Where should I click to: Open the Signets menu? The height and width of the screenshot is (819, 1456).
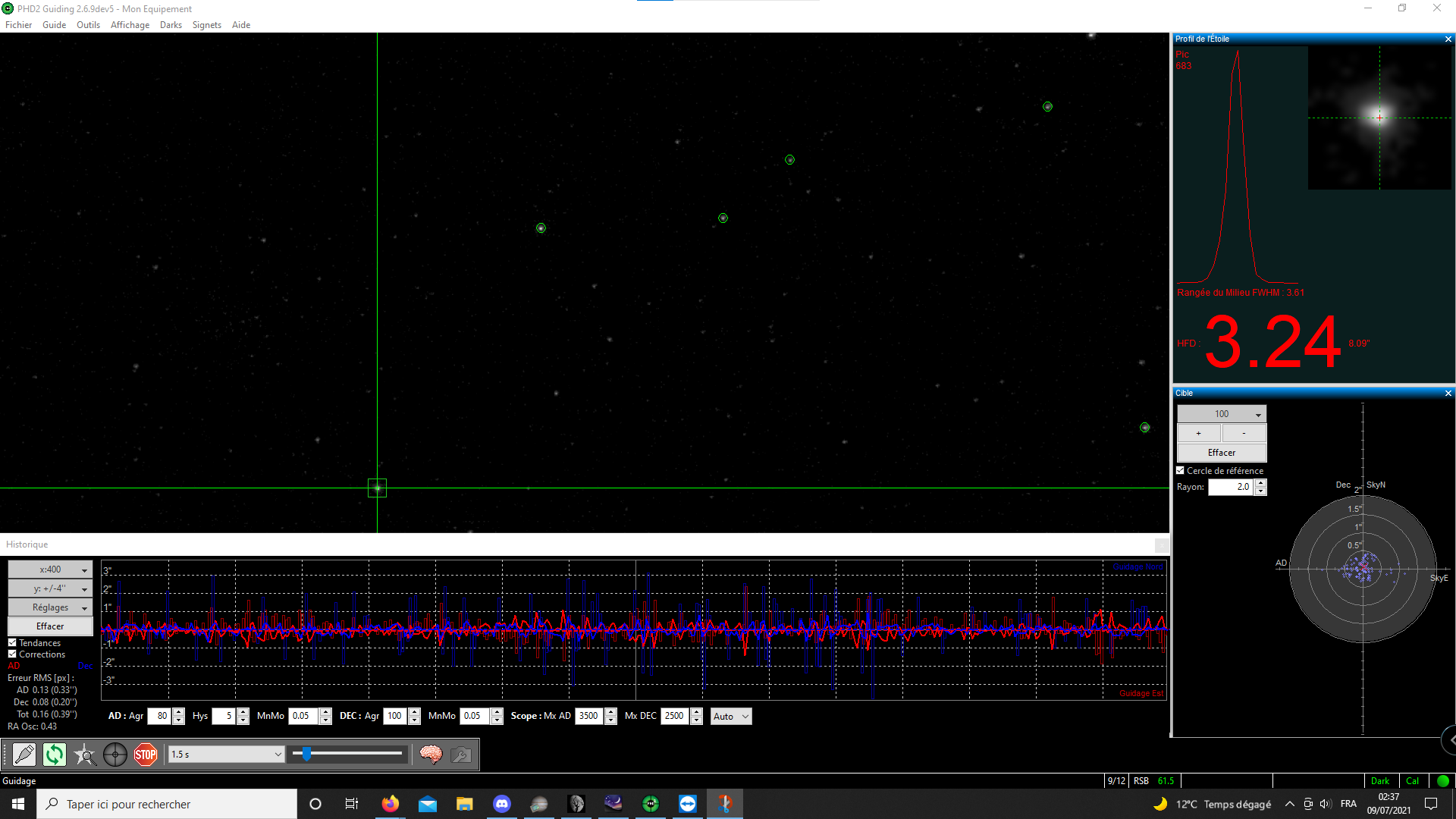point(206,25)
